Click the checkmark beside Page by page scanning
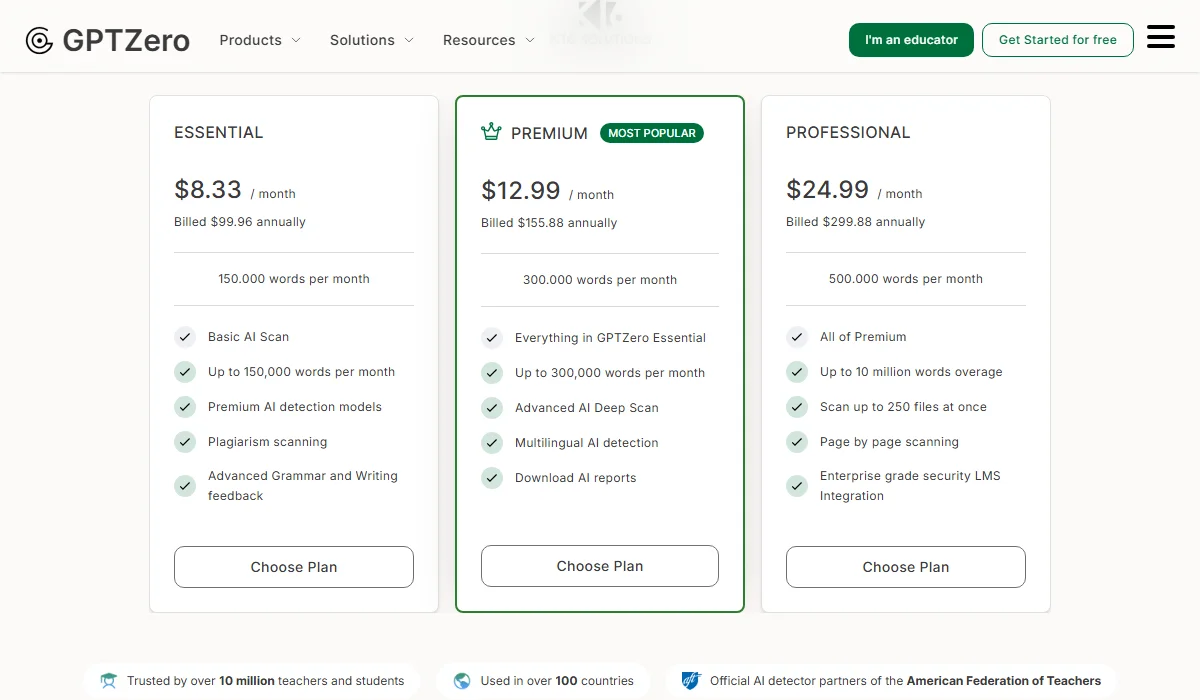 (x=797, y=441)
